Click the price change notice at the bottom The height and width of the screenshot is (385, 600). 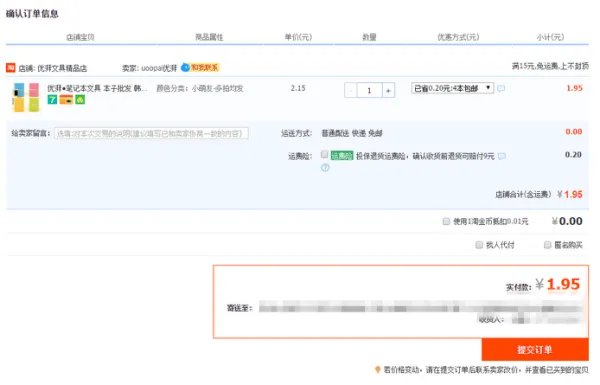[486, 370]
